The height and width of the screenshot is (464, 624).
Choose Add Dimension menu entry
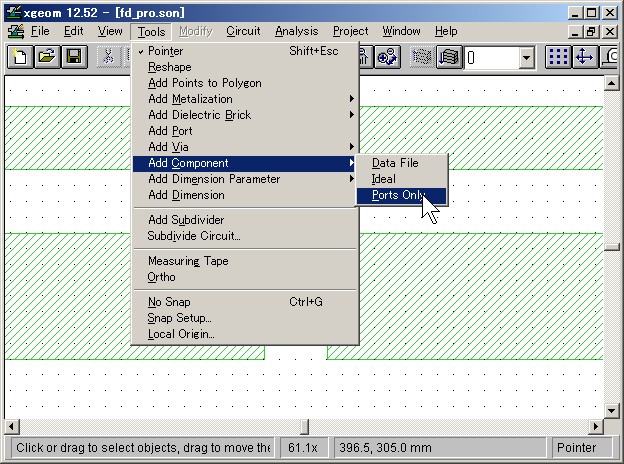pos(246,195)
